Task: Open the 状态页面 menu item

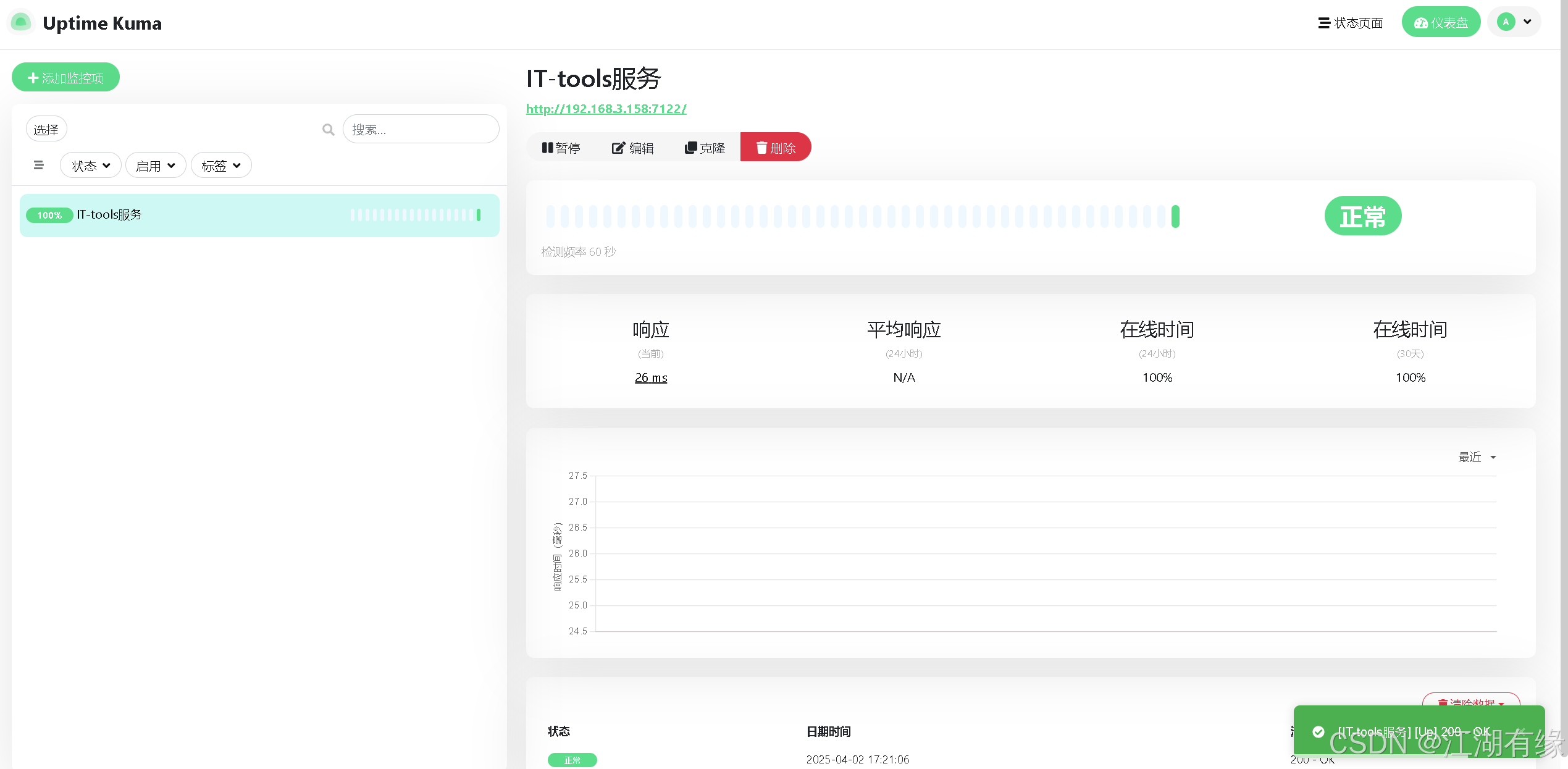Action: [x=1350, y=23]
